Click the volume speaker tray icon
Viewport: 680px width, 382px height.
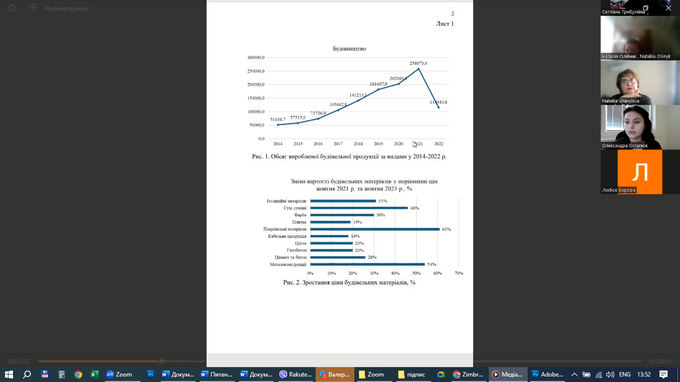610,375
